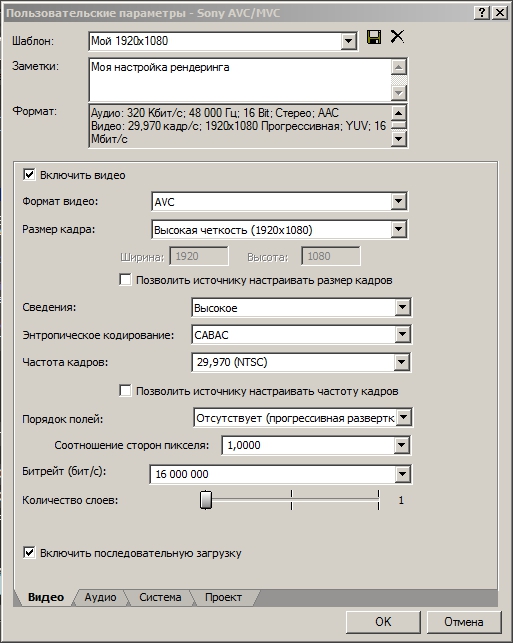Viewport: 513px width, 643px height.
Task: Click the Шаблон name text field
Action: tap(215, 41)
